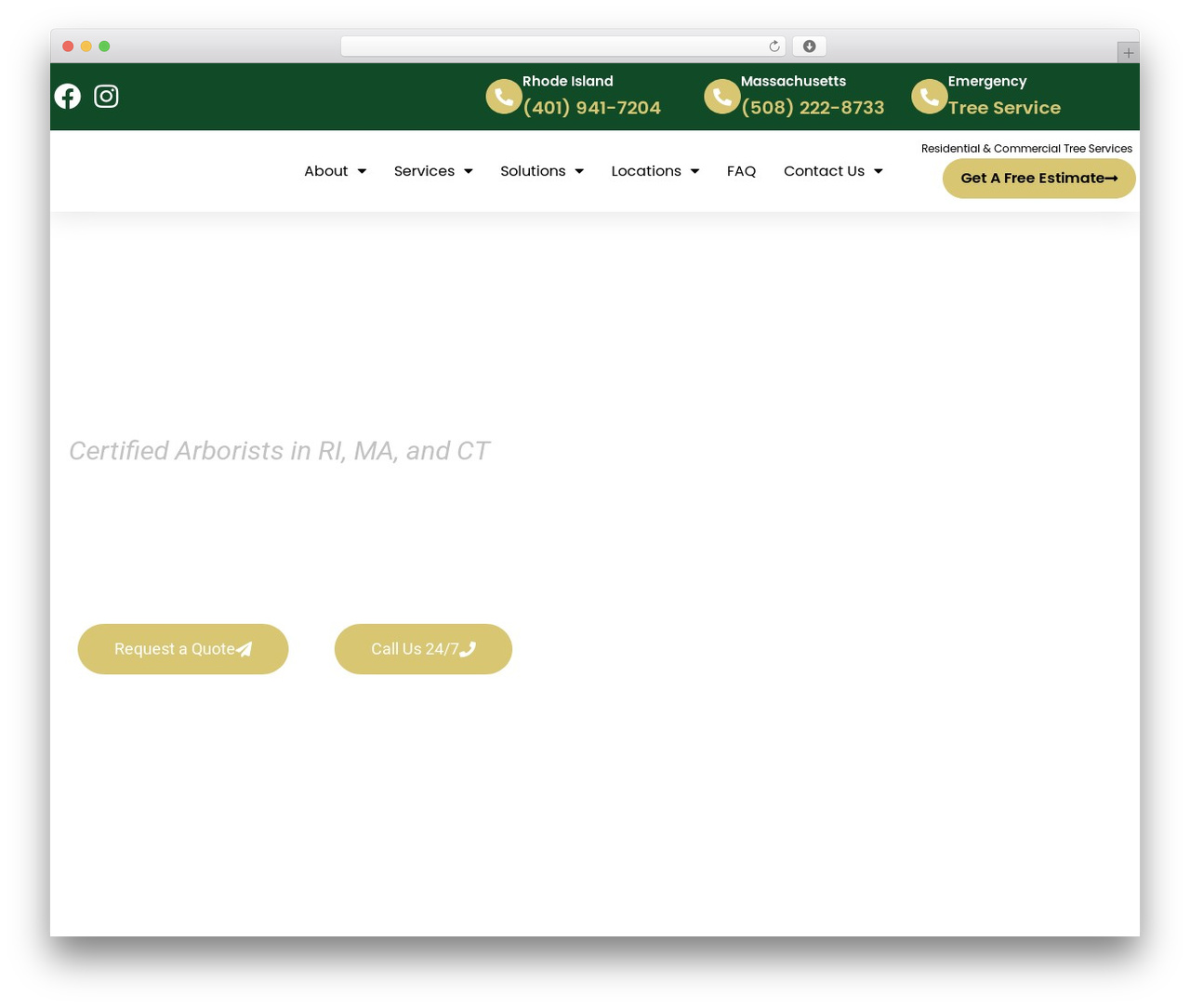1190x1008 pixels.
Task: Click the Massachusetts phone icon
Action: point(722,97)
